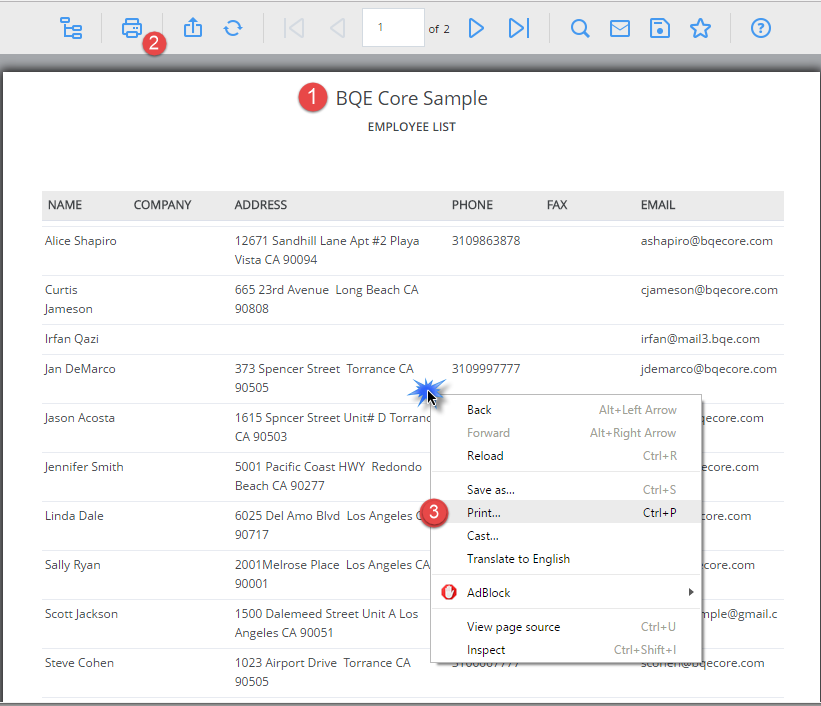Select Reload in context menu
This screenshot has width=821, height=706.
pos(565,456)
